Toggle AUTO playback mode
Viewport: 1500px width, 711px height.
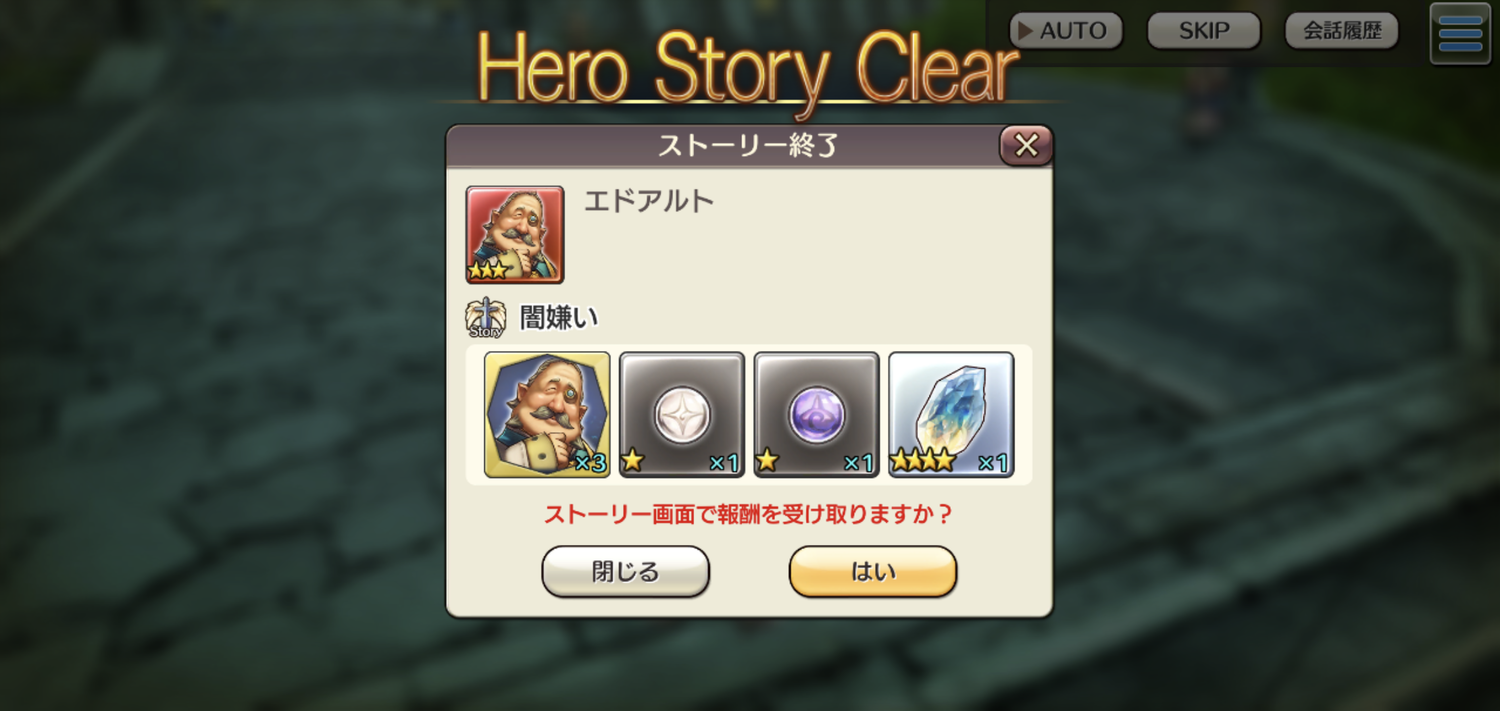[x=1066, y=31]
